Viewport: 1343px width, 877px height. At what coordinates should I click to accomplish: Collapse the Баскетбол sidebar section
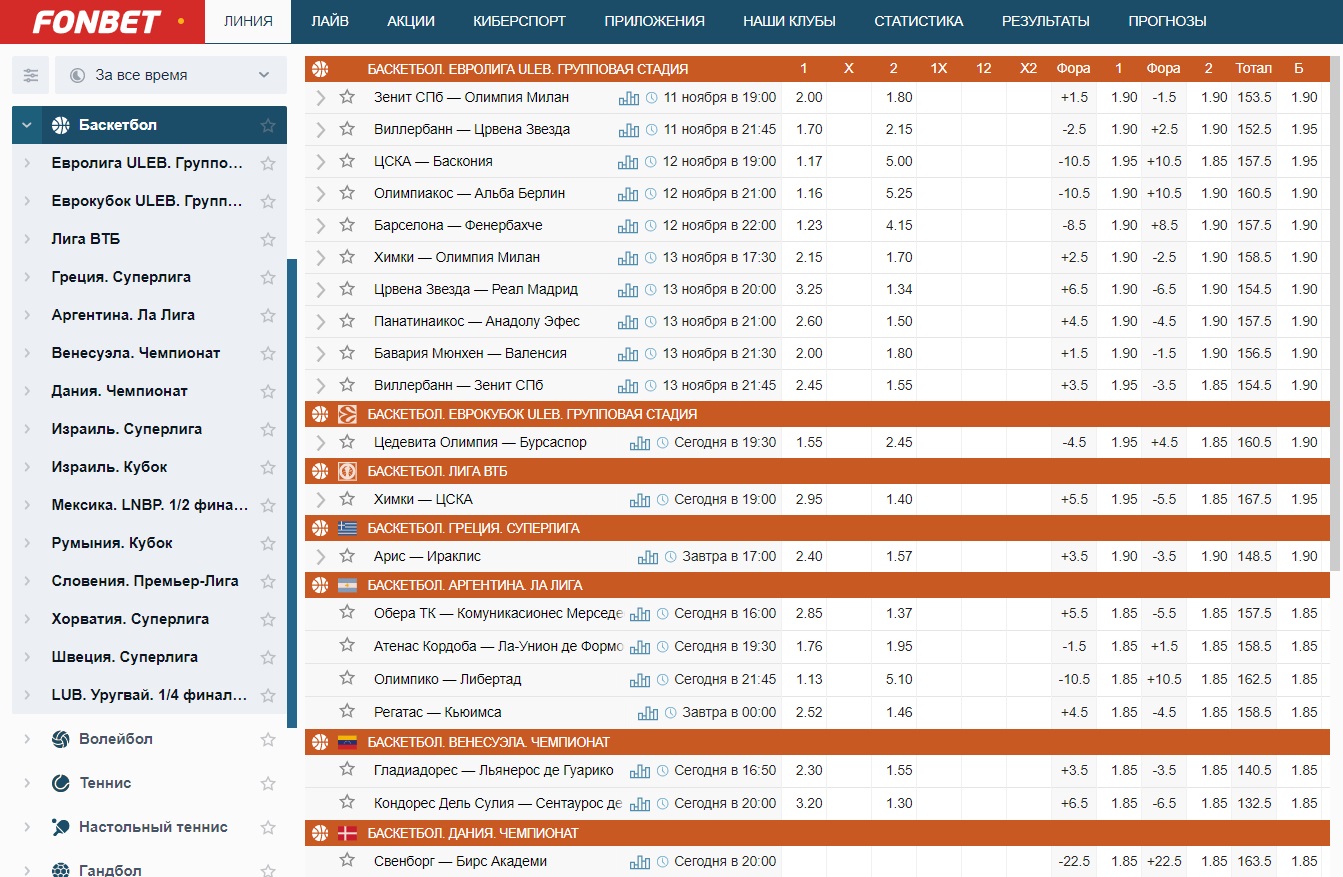(26, 125)
